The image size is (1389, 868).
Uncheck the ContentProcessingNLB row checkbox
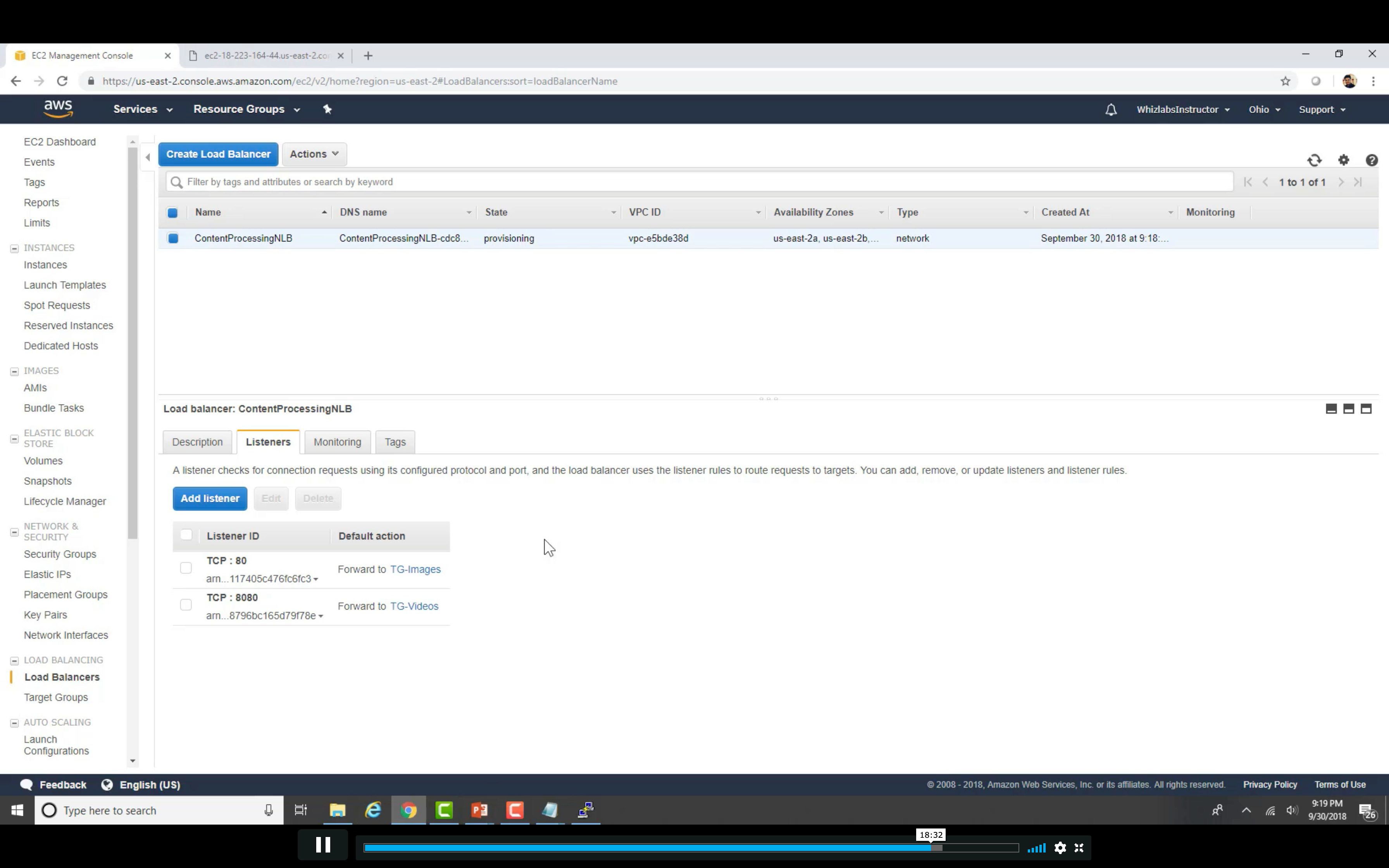tap(173, 238)
